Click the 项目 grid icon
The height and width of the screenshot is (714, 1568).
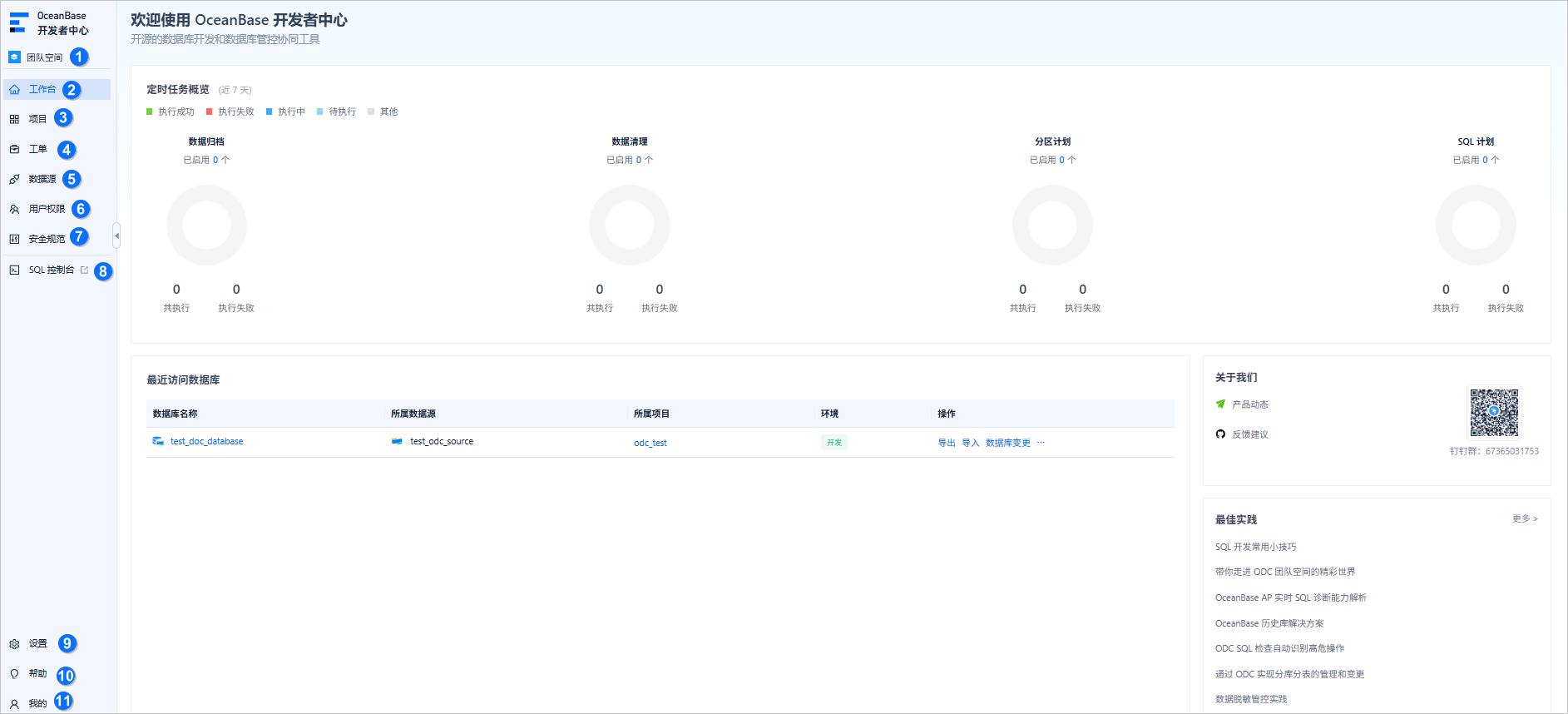click(x=14, y=119)
